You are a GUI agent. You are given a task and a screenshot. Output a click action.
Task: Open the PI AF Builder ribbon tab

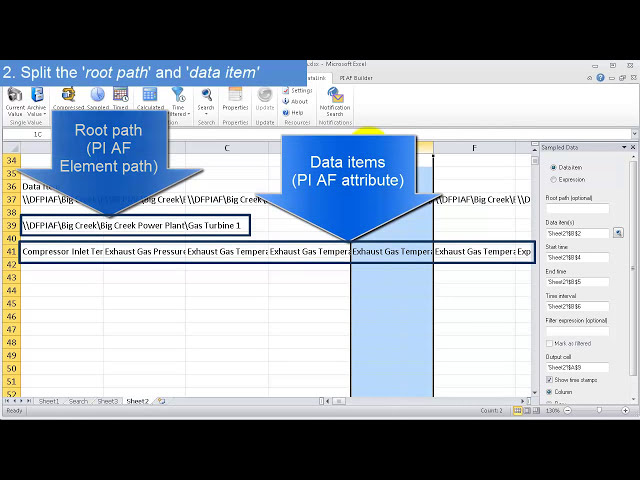[x=356, y=77]
